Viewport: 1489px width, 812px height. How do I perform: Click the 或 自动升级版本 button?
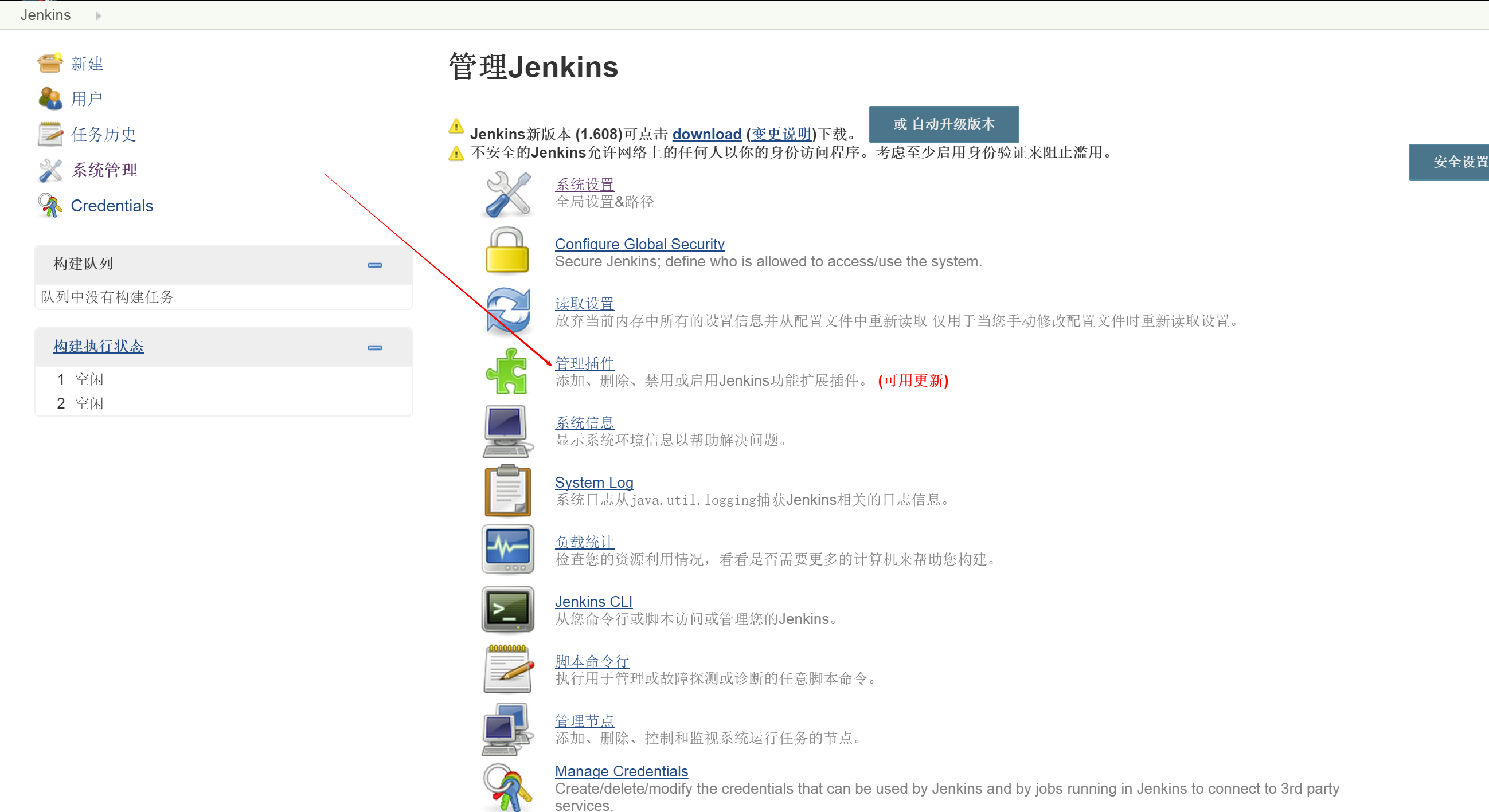tap(944, 124)
